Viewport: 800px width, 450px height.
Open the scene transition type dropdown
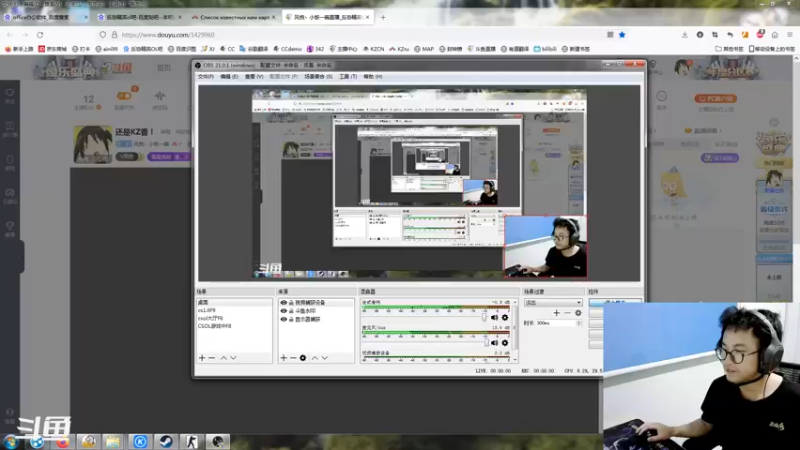click(553, 303)
